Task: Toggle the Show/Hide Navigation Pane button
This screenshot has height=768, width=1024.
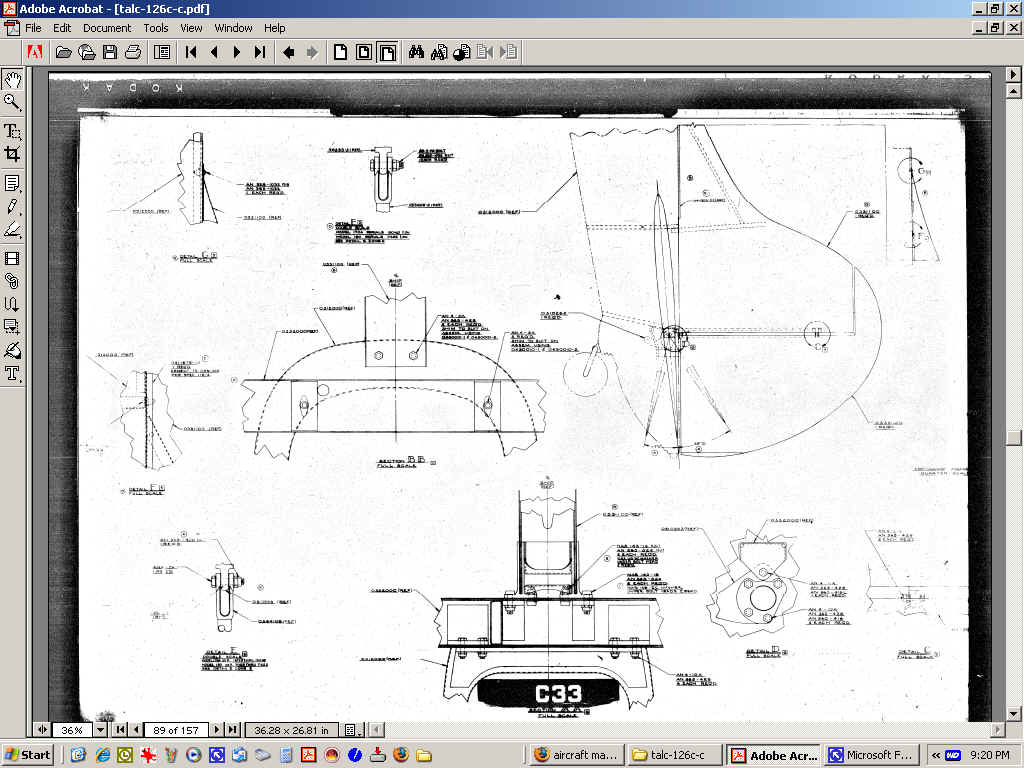Action: pyautogui.click(x=162, y=52)
